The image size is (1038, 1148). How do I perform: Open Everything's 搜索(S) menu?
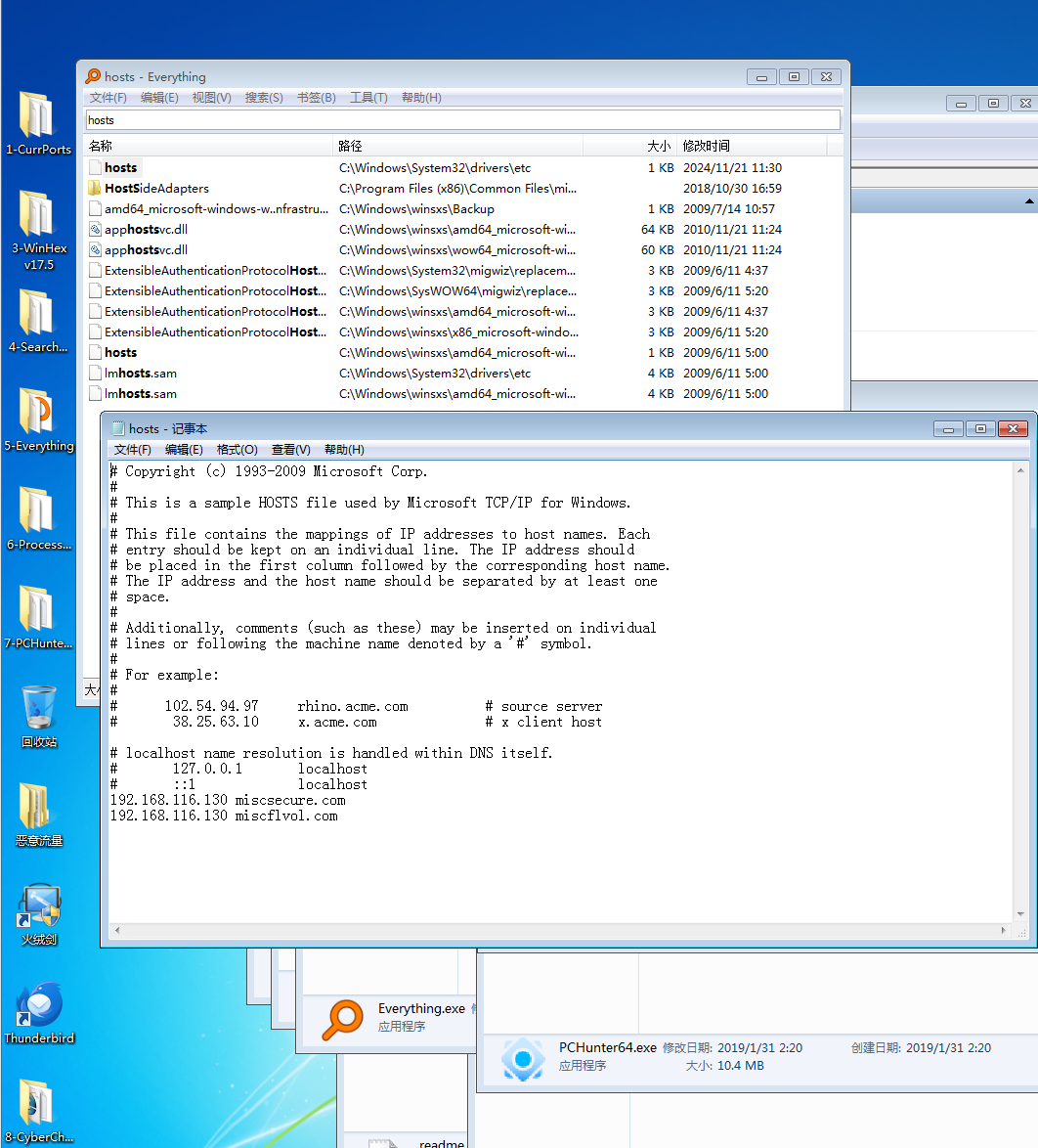point(264,98)
